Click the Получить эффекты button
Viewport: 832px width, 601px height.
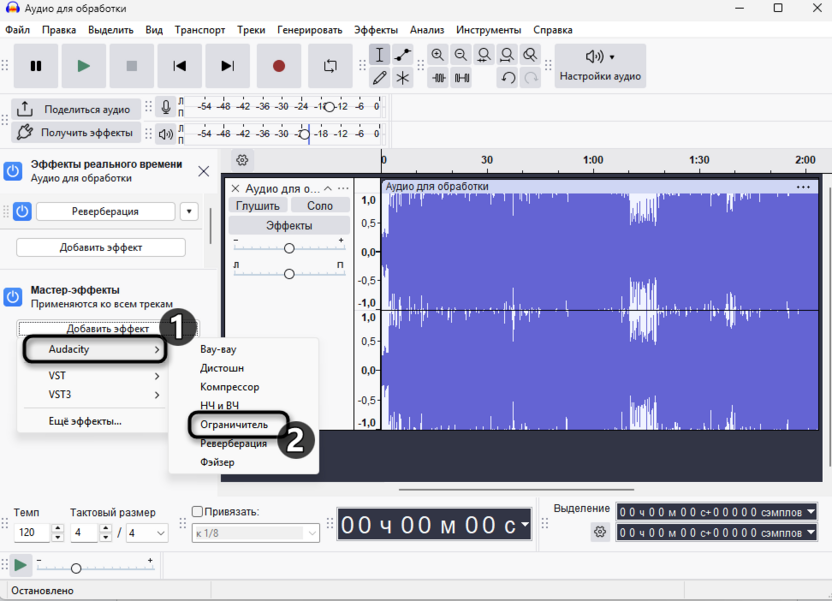click(76, 133)
